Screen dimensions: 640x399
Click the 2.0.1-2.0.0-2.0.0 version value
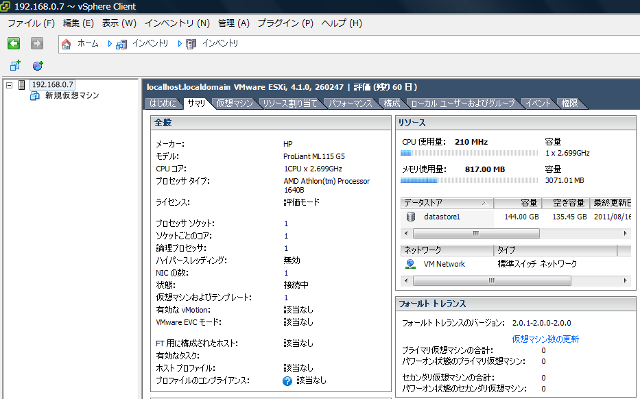pyautogui.click(x=542, y=323)
